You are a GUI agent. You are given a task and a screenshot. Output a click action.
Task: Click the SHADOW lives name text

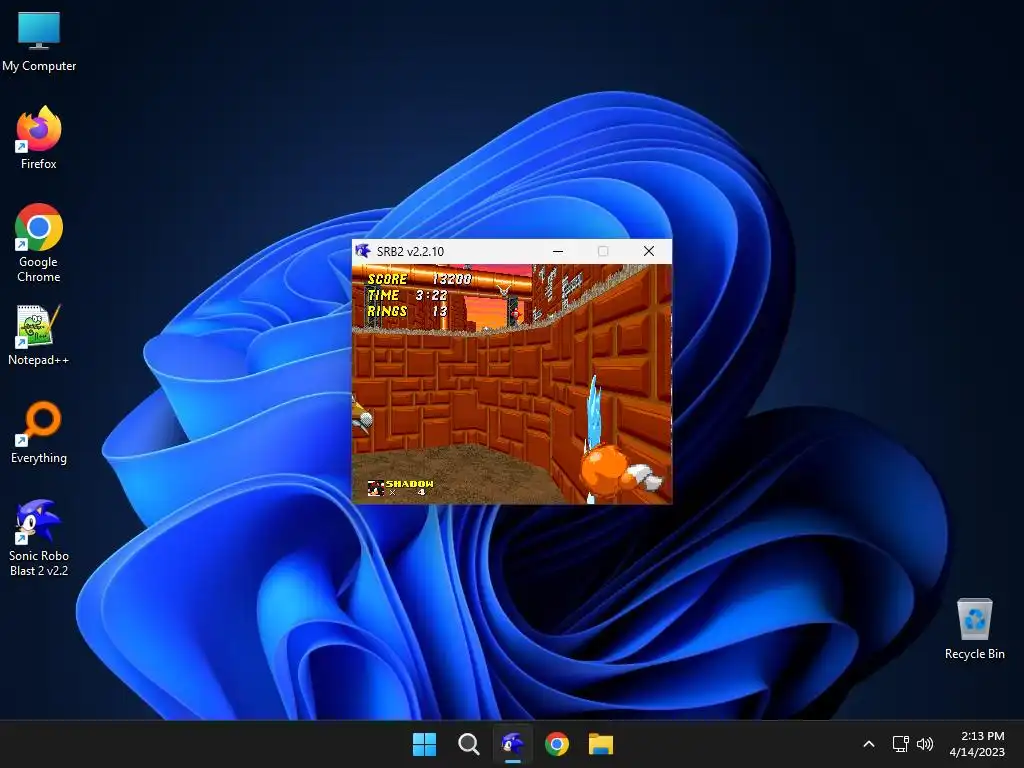(x=409, y=484)
